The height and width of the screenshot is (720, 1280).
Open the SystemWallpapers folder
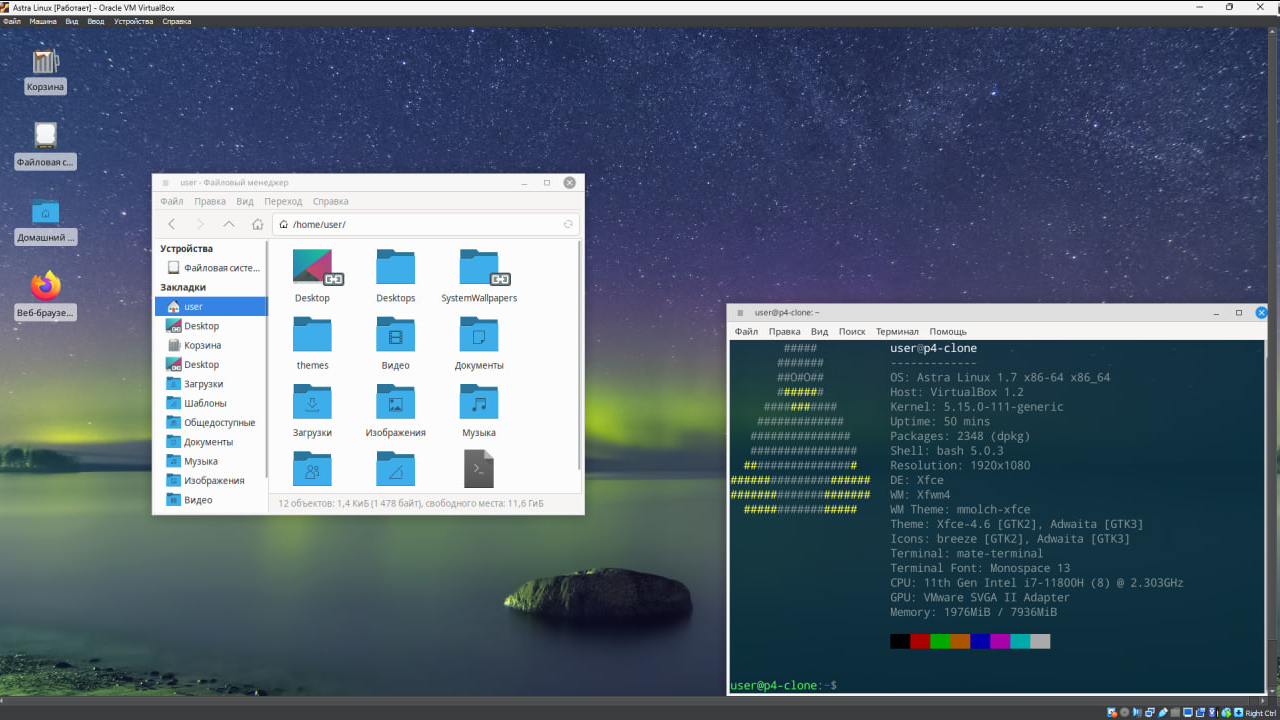(479, 275)
